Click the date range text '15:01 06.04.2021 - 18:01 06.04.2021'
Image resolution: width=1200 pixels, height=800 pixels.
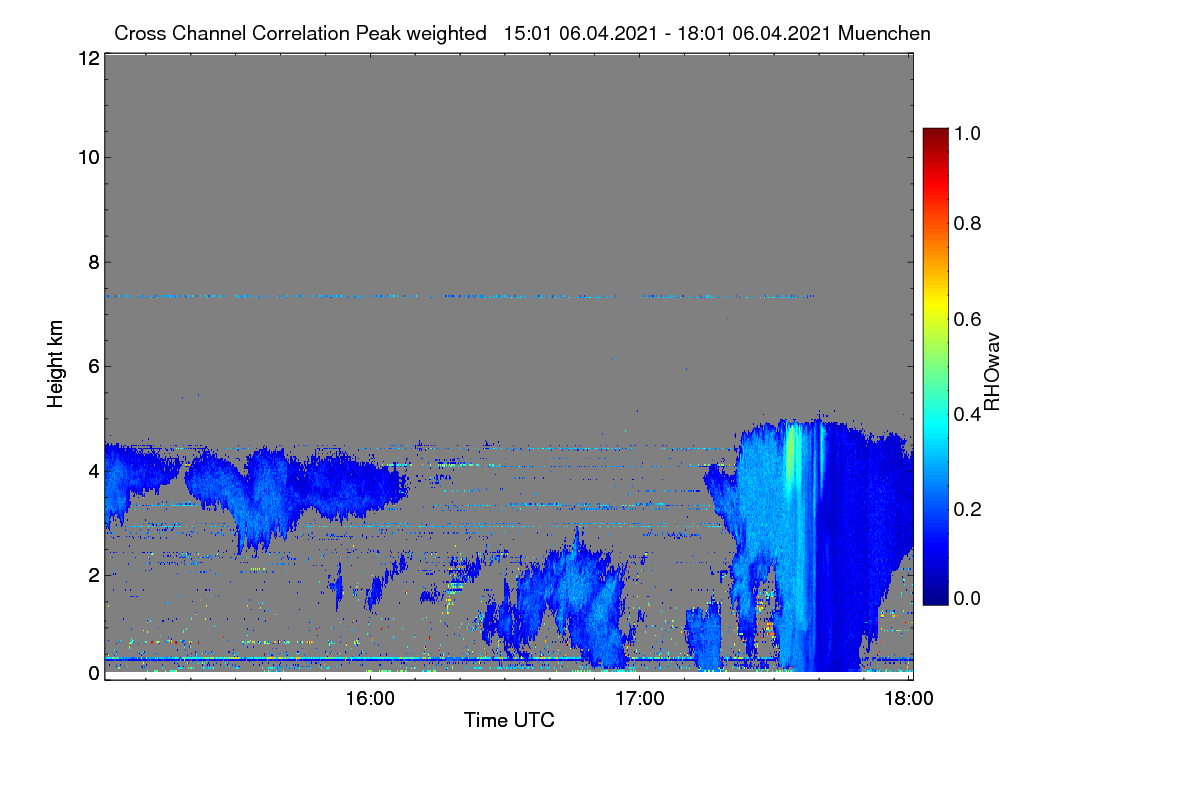[668, 33]
